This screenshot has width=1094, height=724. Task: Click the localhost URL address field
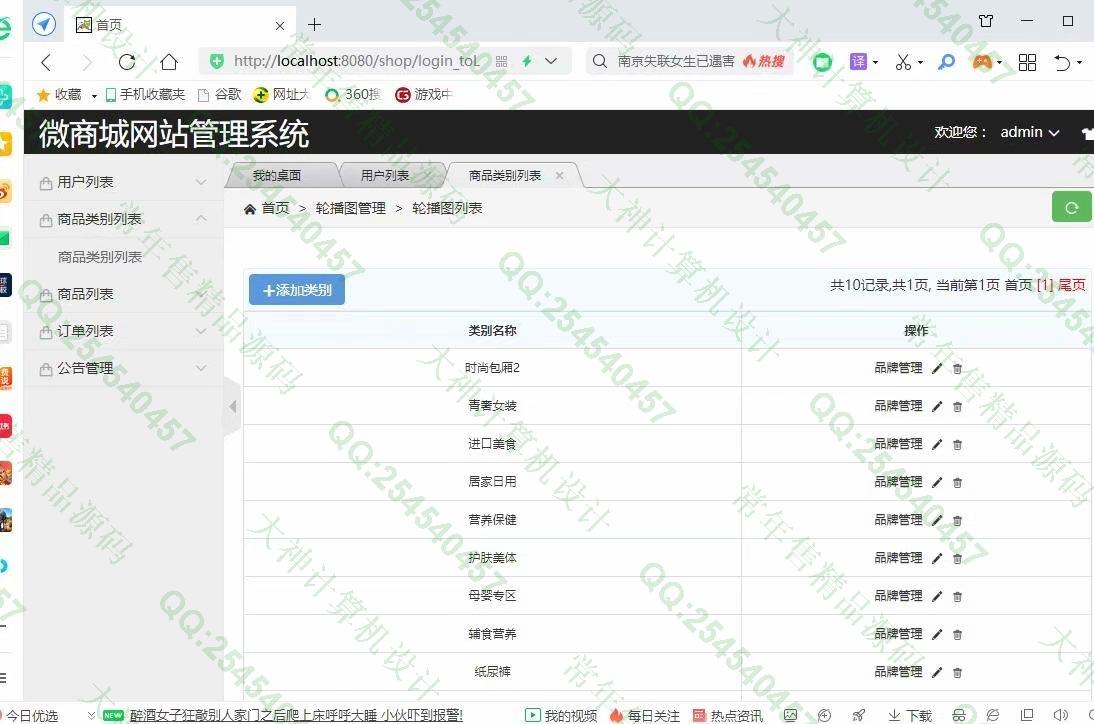357,61
